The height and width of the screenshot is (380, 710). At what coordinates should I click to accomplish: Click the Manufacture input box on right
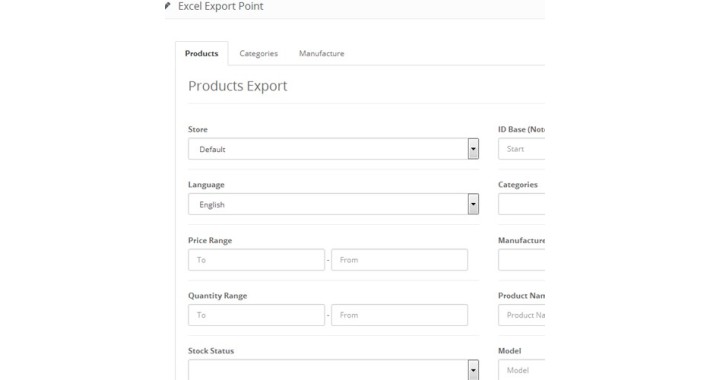pyautogui.click(x=522, y=260)
